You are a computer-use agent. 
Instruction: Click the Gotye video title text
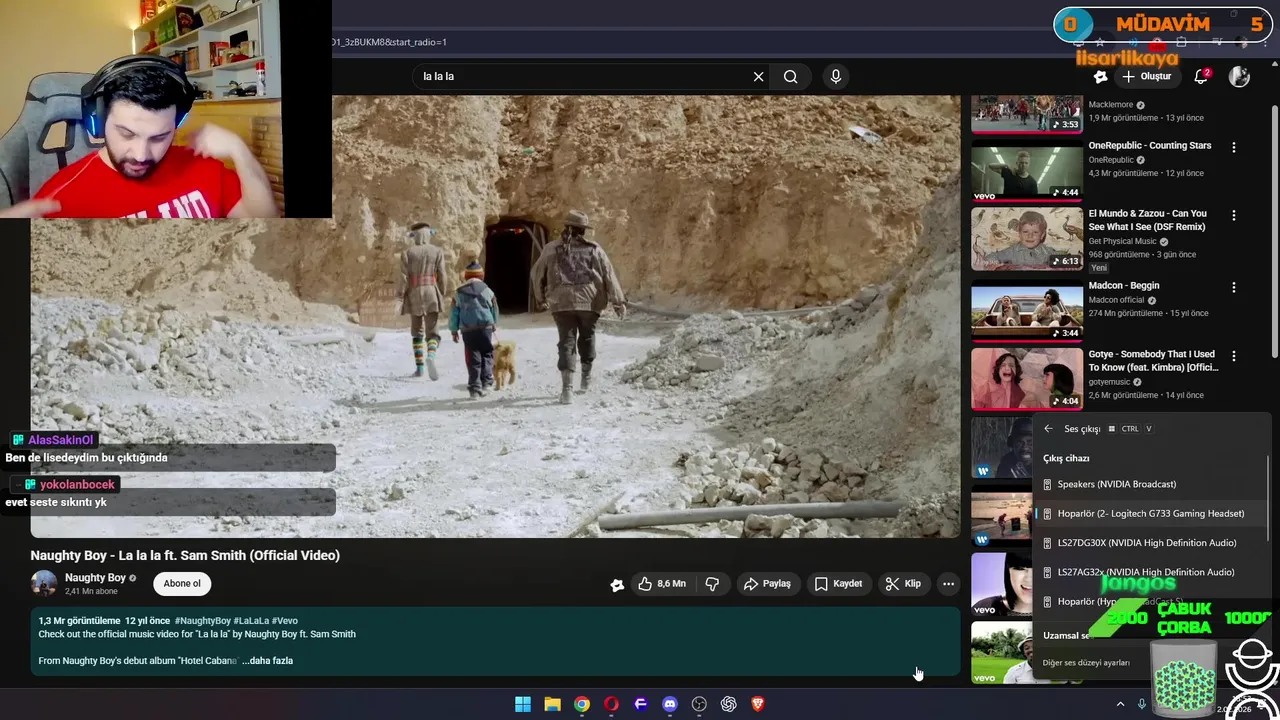point(1153,361)
